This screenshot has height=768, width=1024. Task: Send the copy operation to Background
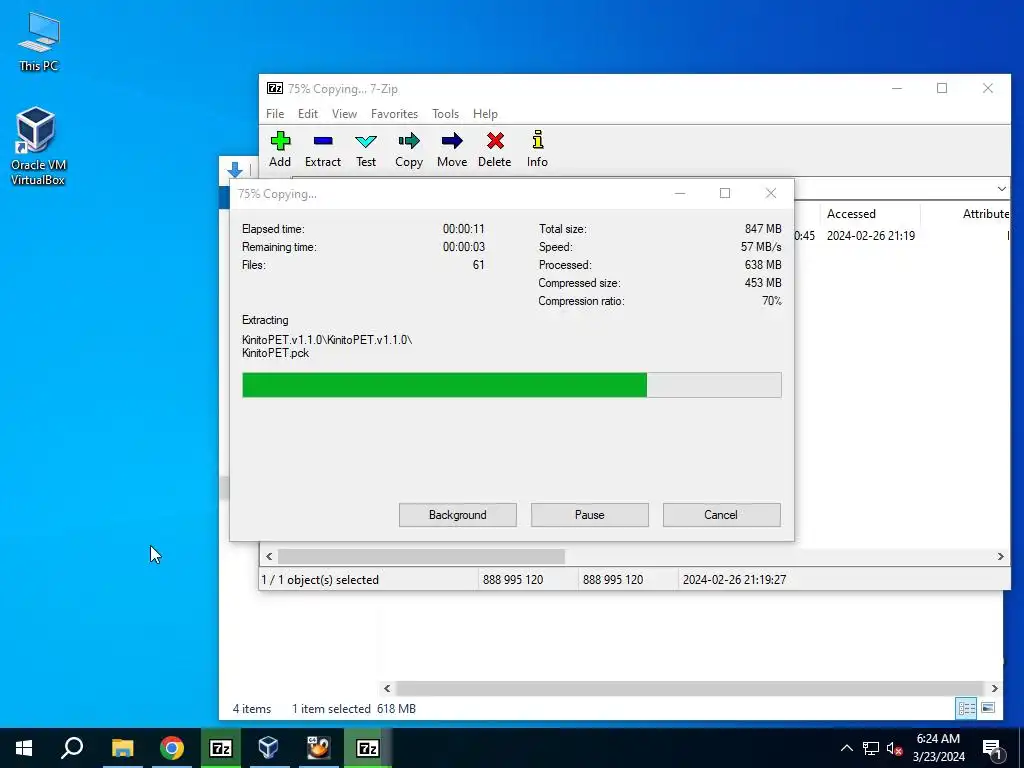[x=458, y=515]
